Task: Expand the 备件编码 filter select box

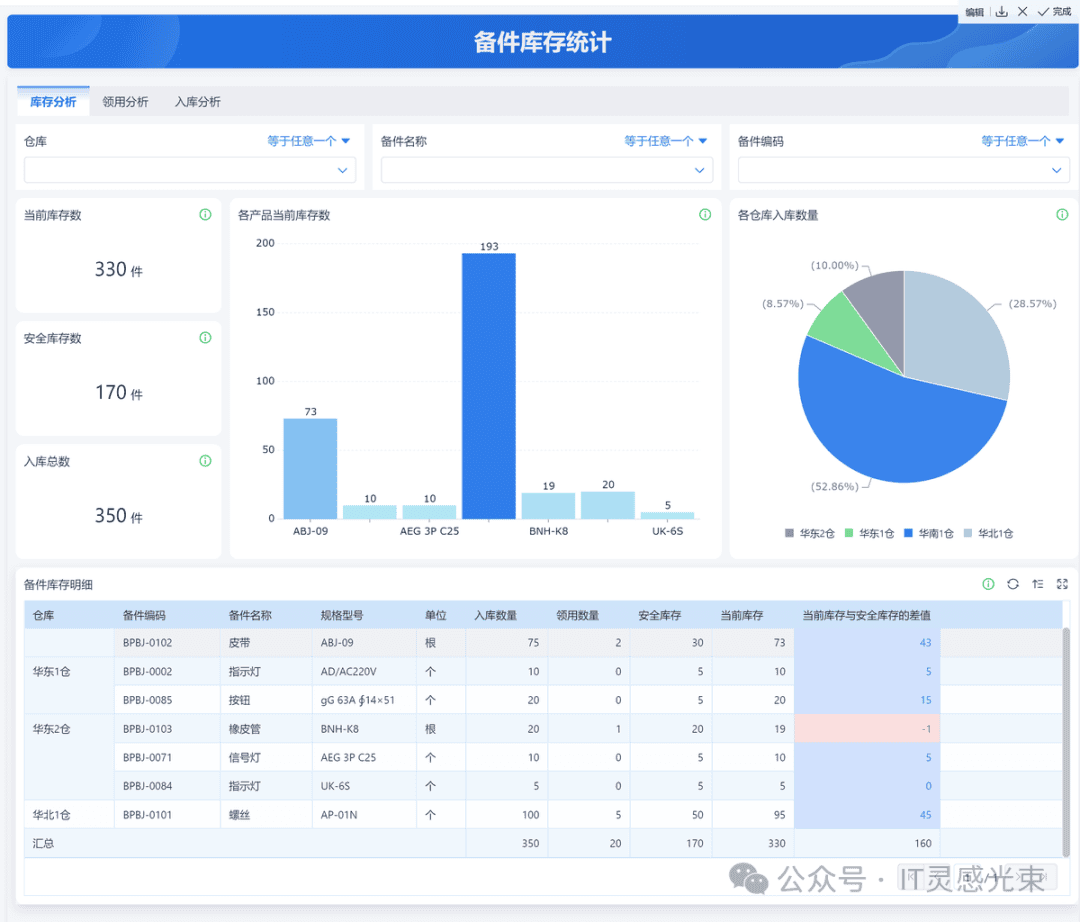Action: pos(904,170)
